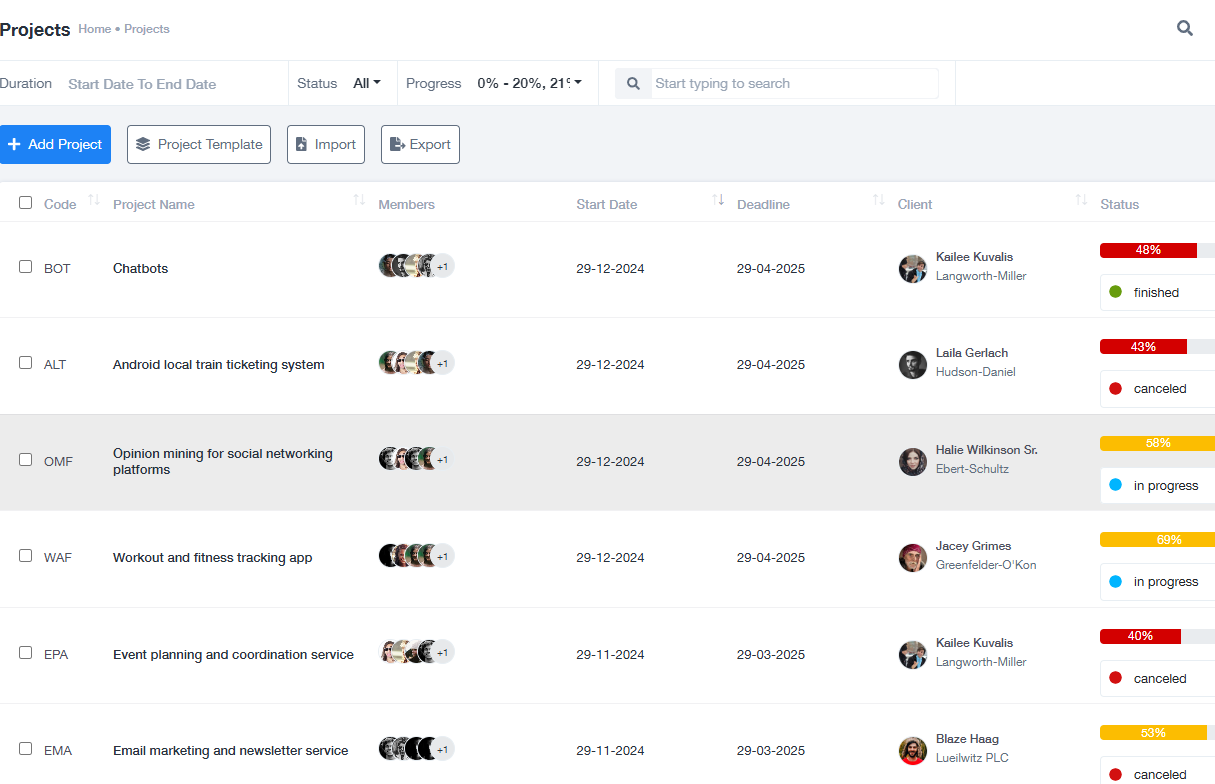Viewport: 1215px width, 784px height.
Task: Click the Add Project button
Action: pyautogui.click(x=55, y=145)
